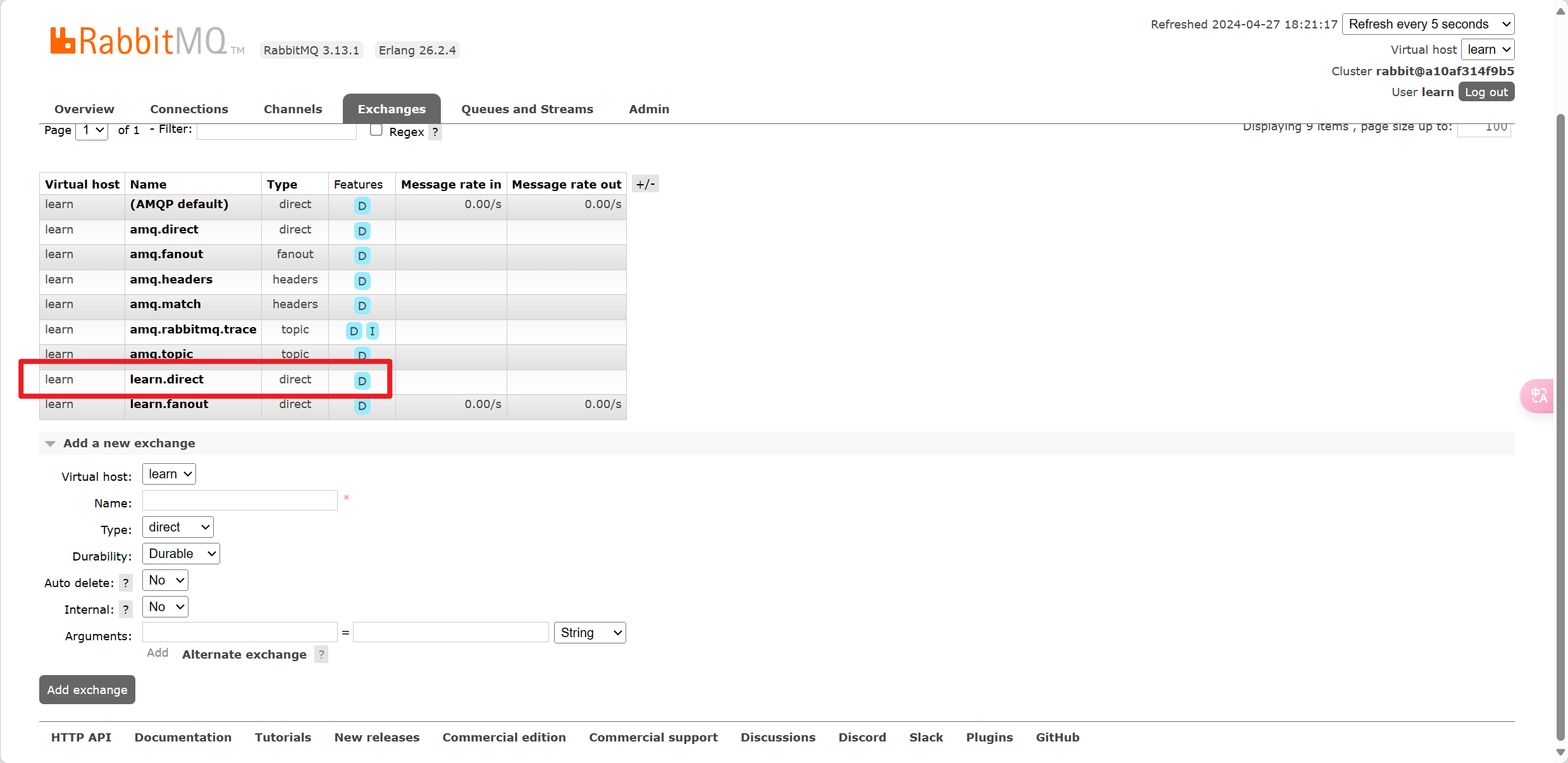The image size is (1568, 763).
Task: Open the learn.fanout exchange link
Action: 169,404
